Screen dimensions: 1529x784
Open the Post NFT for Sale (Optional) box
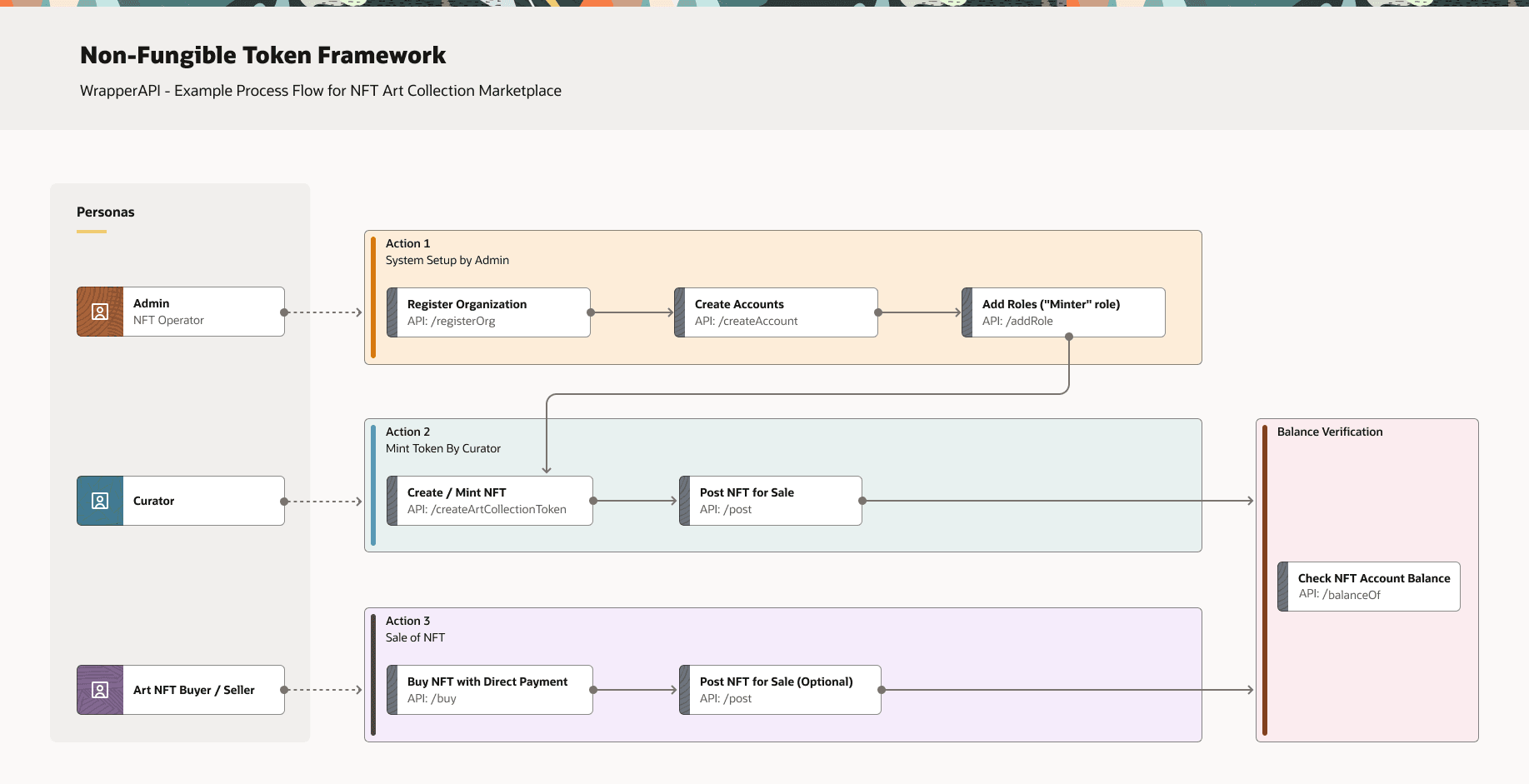(780, 690)
